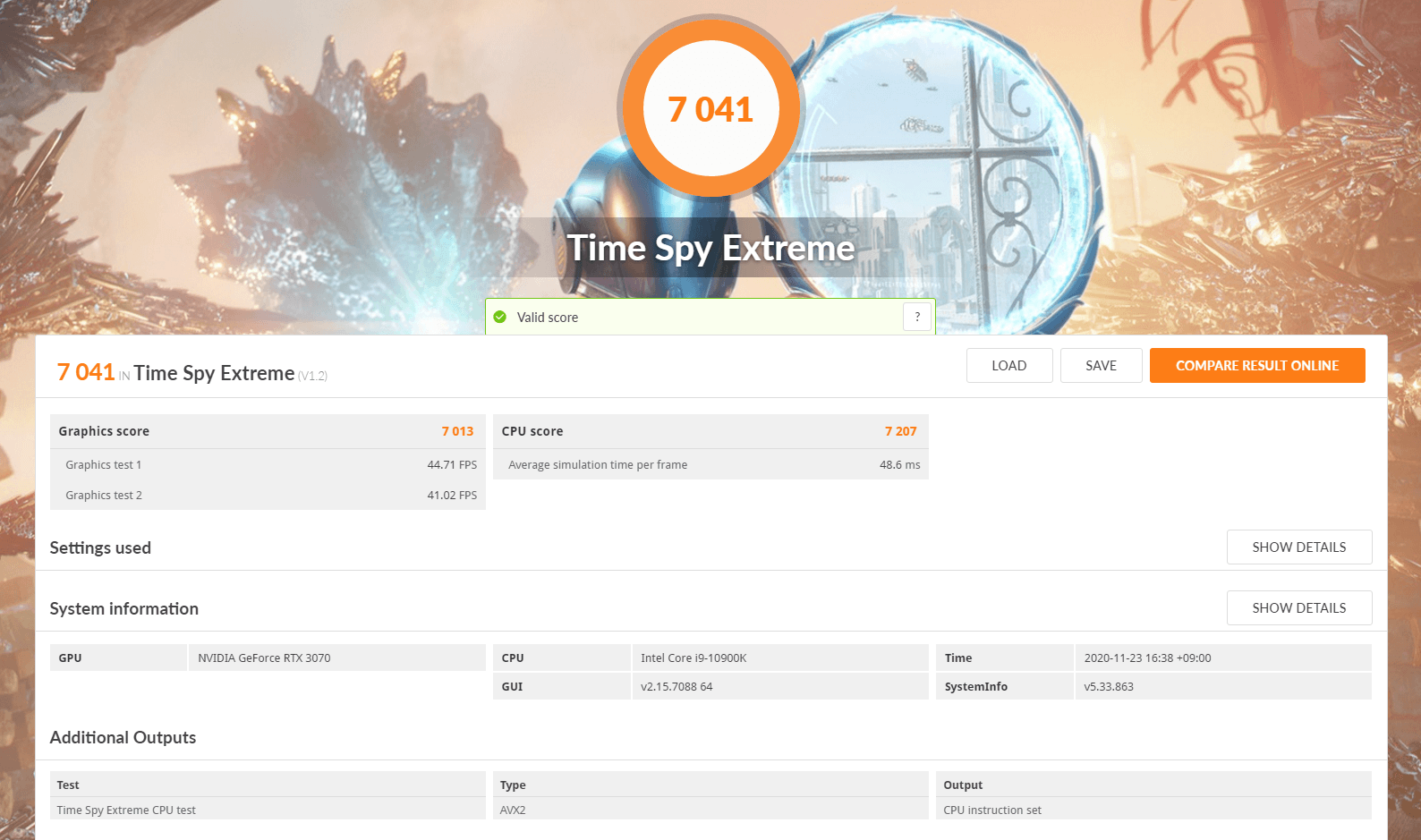Screen dimensions: 1421x840
Task: Click the Additional Outputs heading
Action: point(123,737)
